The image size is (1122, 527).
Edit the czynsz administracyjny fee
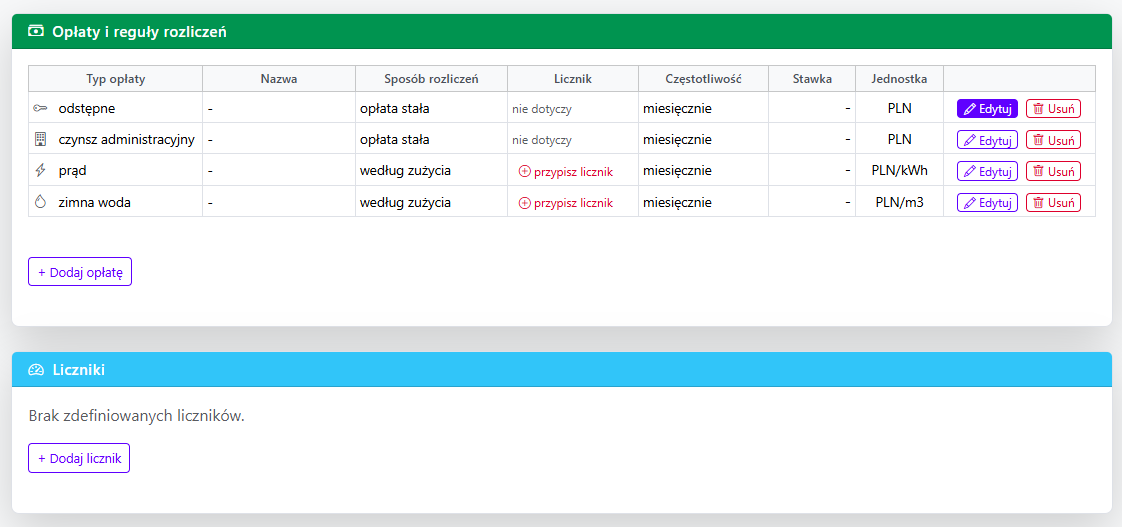point(987,140)
